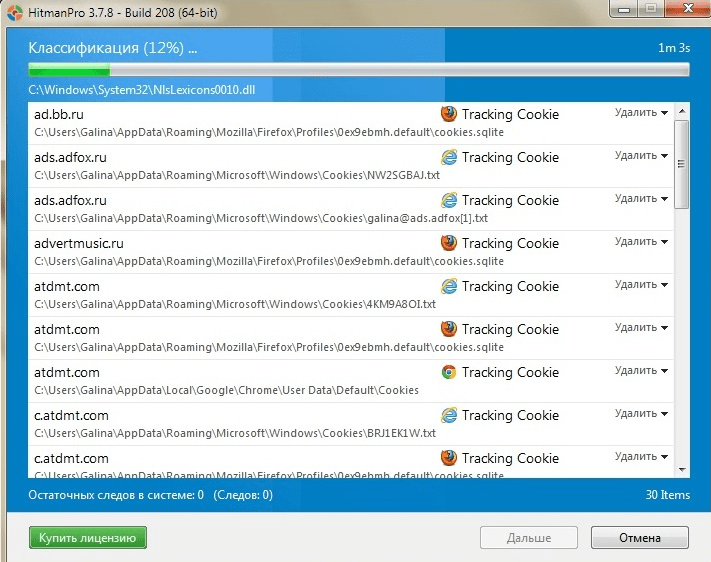Screen dimensions: 711x562
Task: Click Internet Explorer icon for ads.adfox.ru NW2SGBAJ.txt entry
Action: point(449,157)
